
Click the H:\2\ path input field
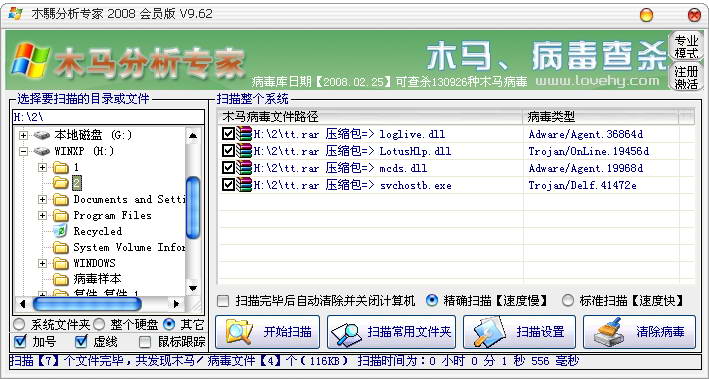[108, 117]
